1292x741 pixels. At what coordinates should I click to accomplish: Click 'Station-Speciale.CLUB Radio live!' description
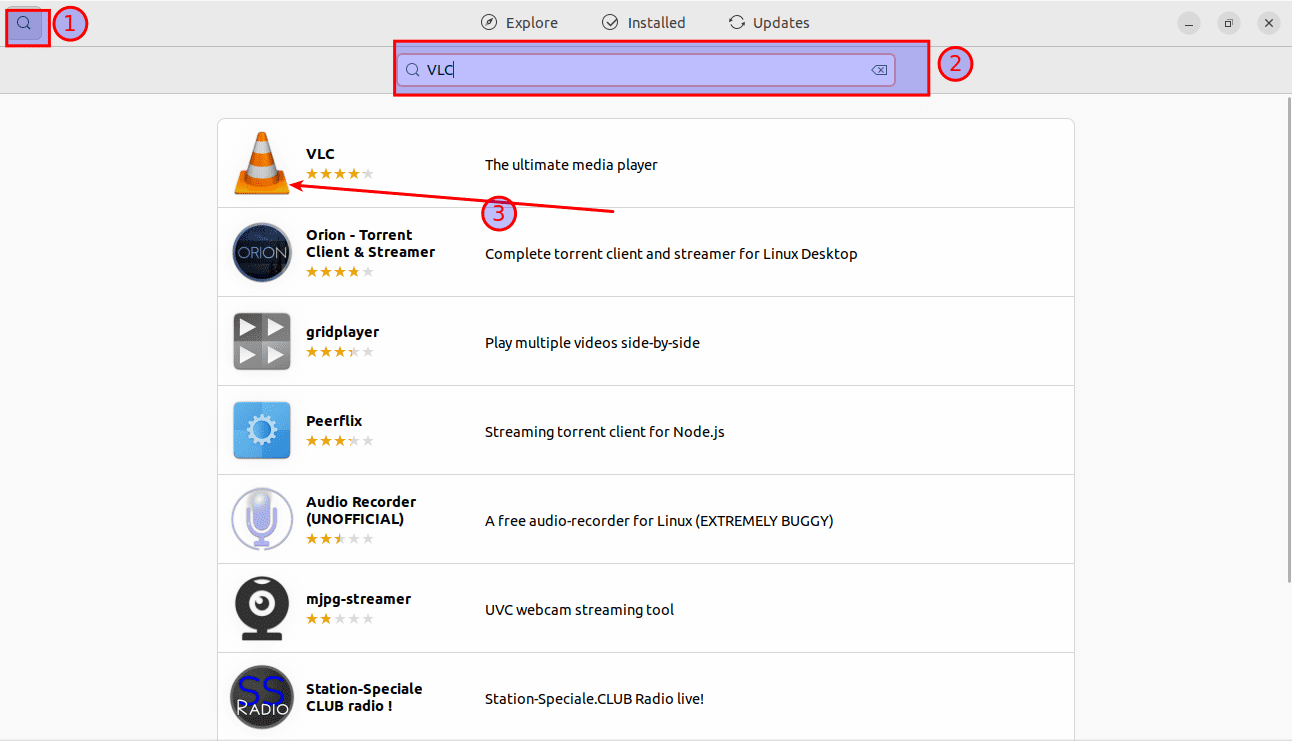594,699
